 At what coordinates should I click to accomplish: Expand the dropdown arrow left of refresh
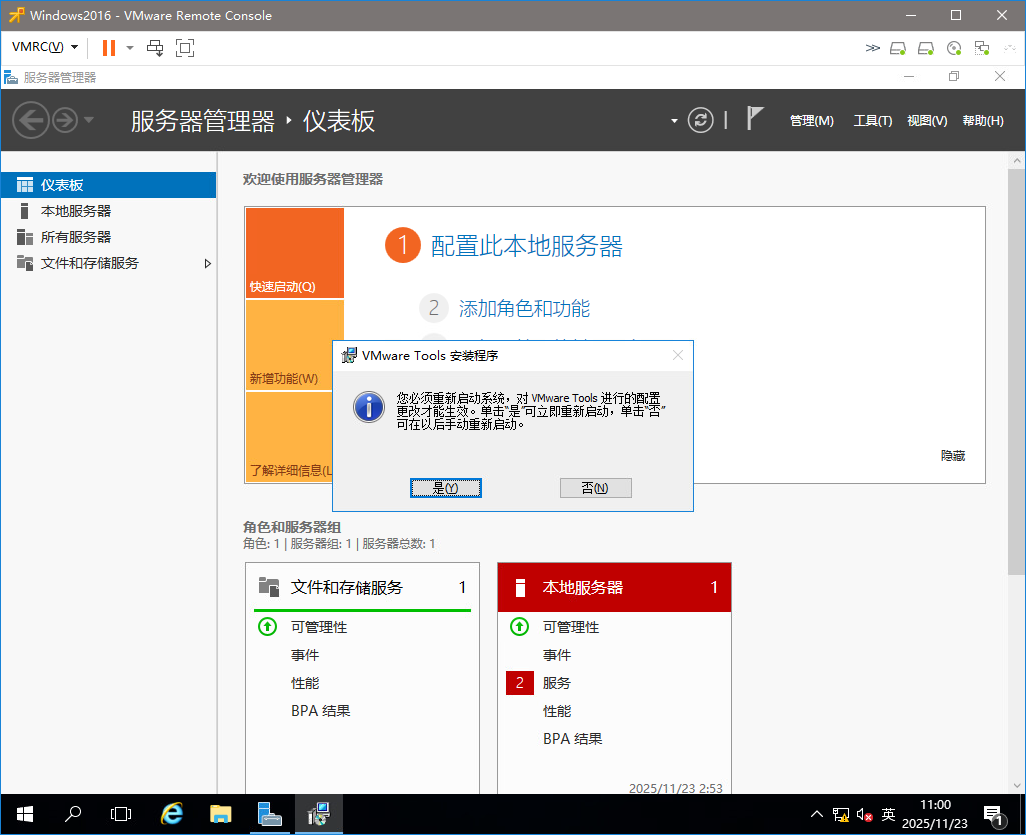tap(674, 121)
